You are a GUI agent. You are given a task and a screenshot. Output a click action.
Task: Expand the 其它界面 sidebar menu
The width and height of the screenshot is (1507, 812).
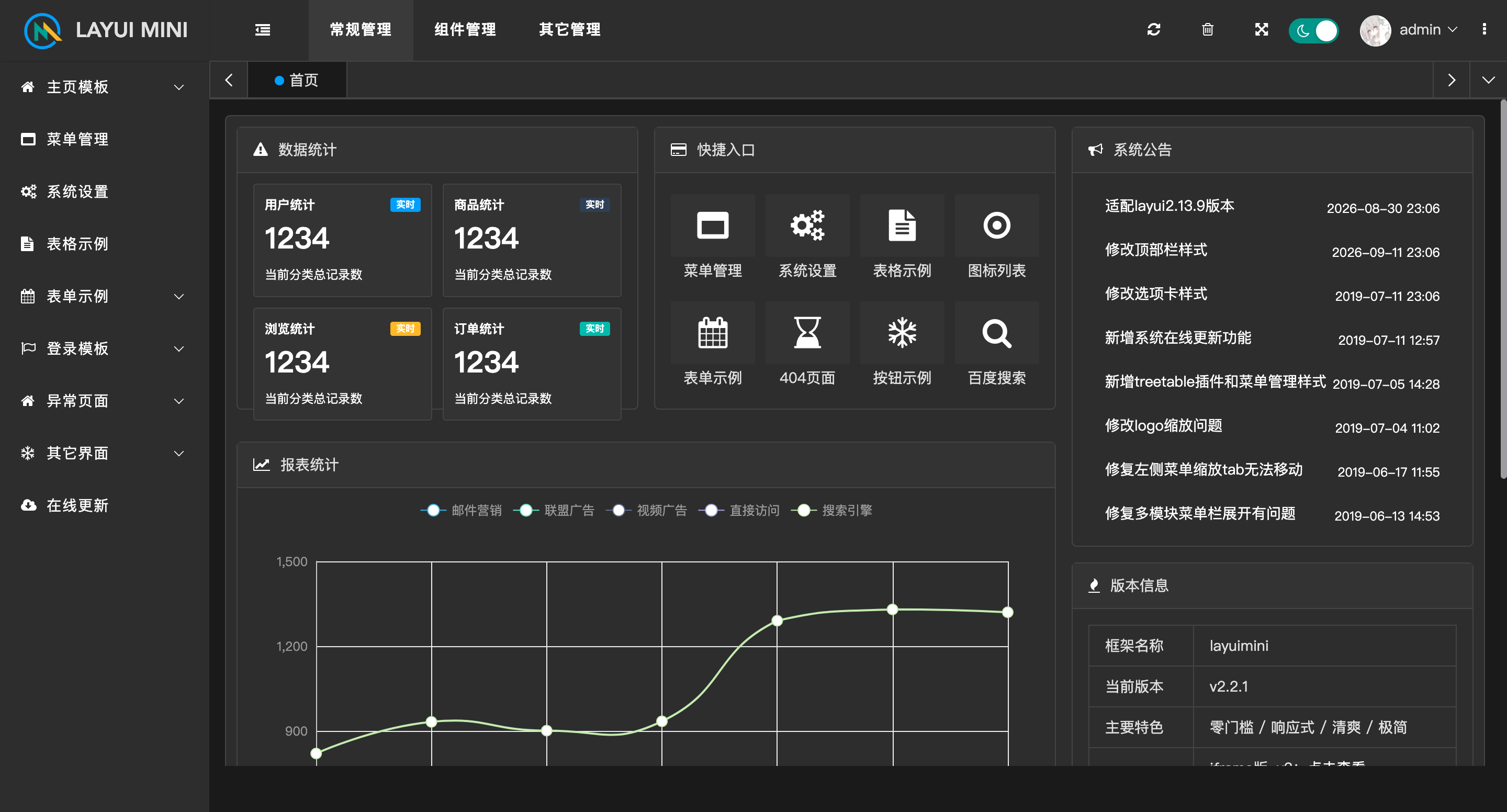pos(104,454)
